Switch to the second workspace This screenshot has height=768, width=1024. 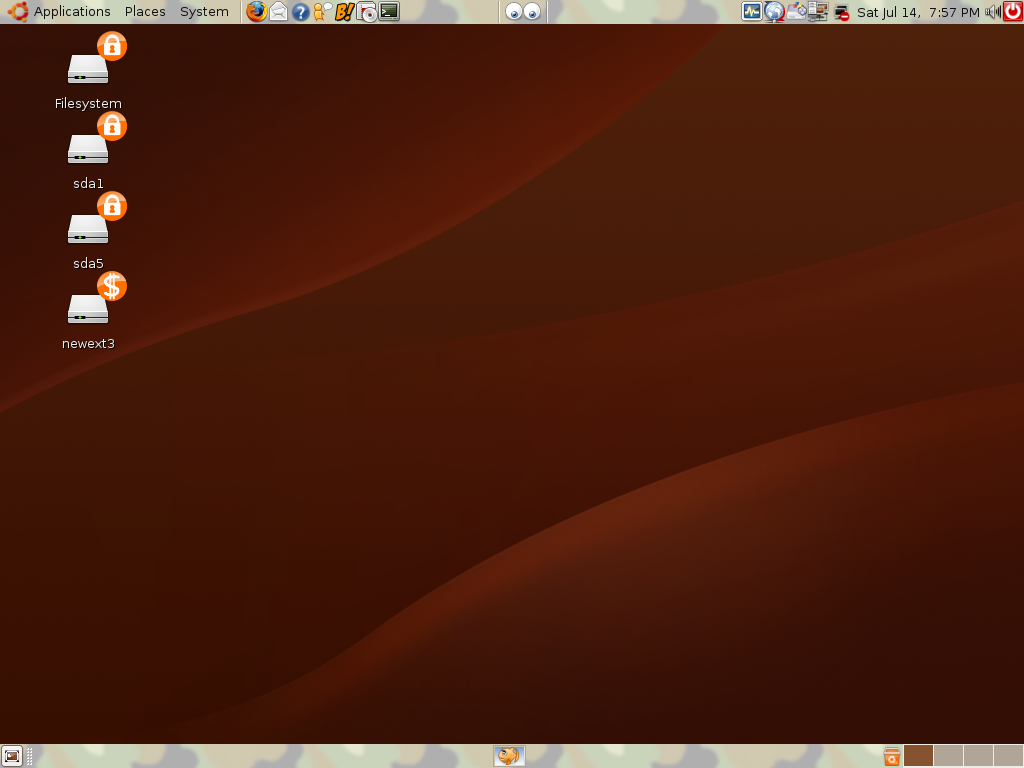pos(948,757)
